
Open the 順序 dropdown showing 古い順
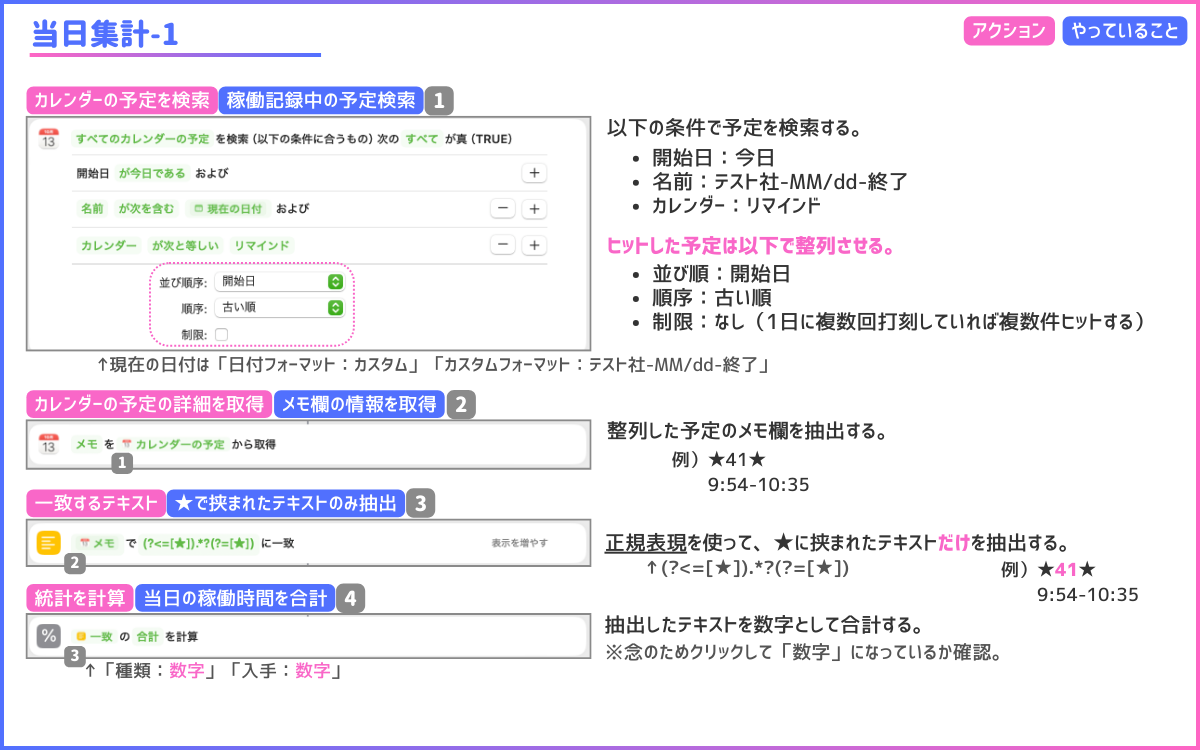pos(280,308)
